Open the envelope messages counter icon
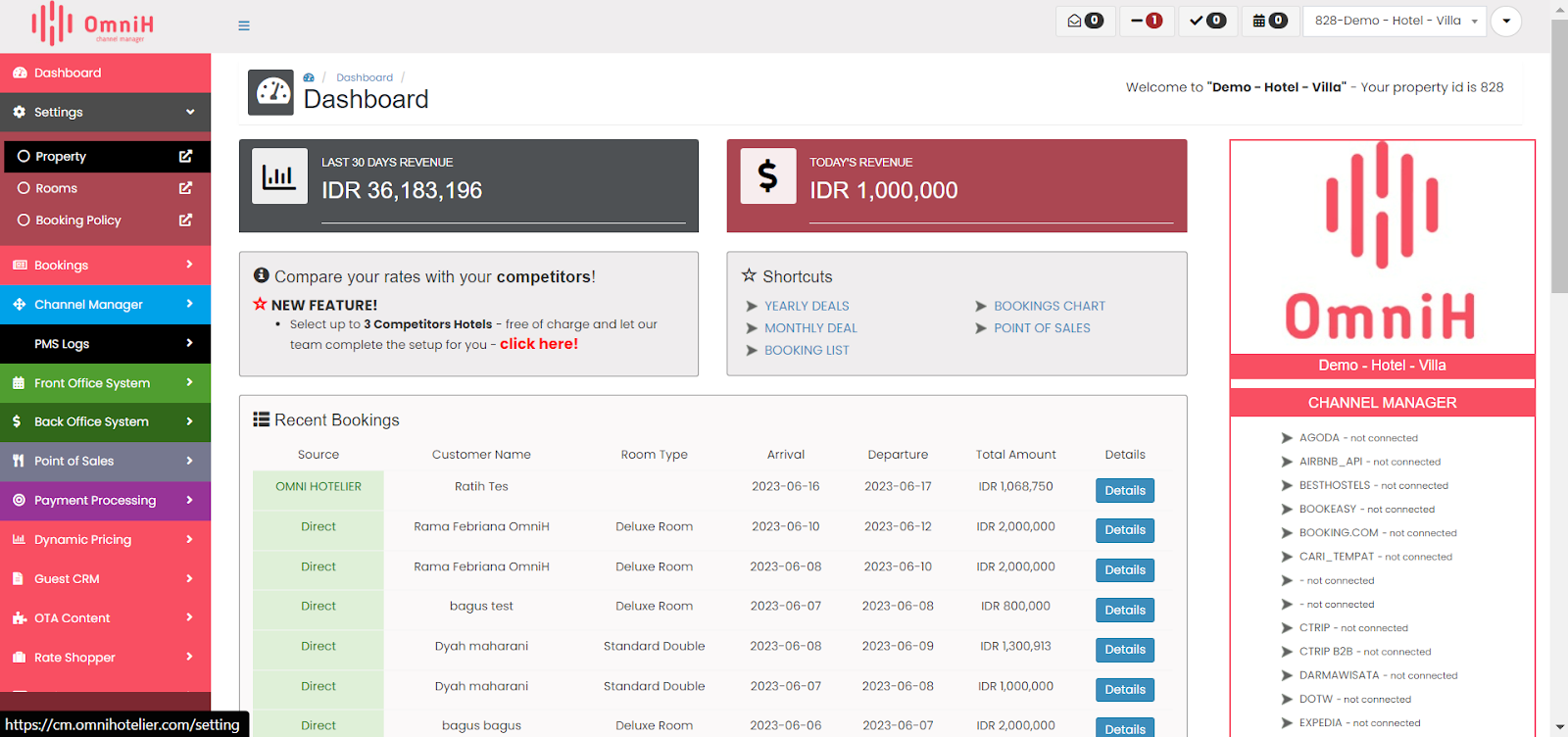 (1086, 21)
